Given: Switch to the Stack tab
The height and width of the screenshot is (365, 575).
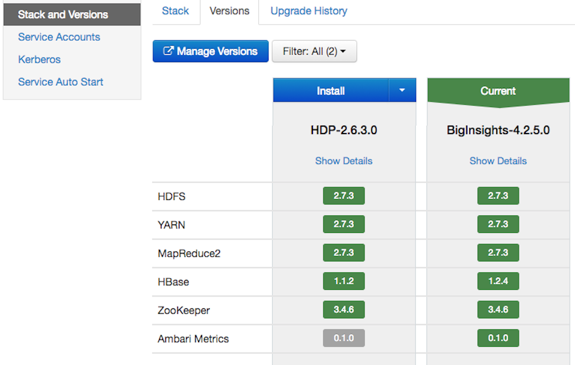Looking at the screenshot, I should click(175, 11).
